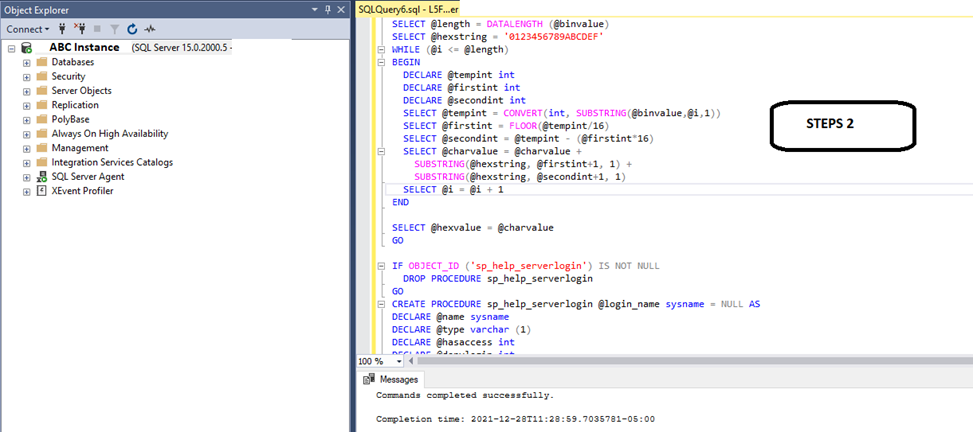Click the Databases folder icon

(x=42, y=62)
